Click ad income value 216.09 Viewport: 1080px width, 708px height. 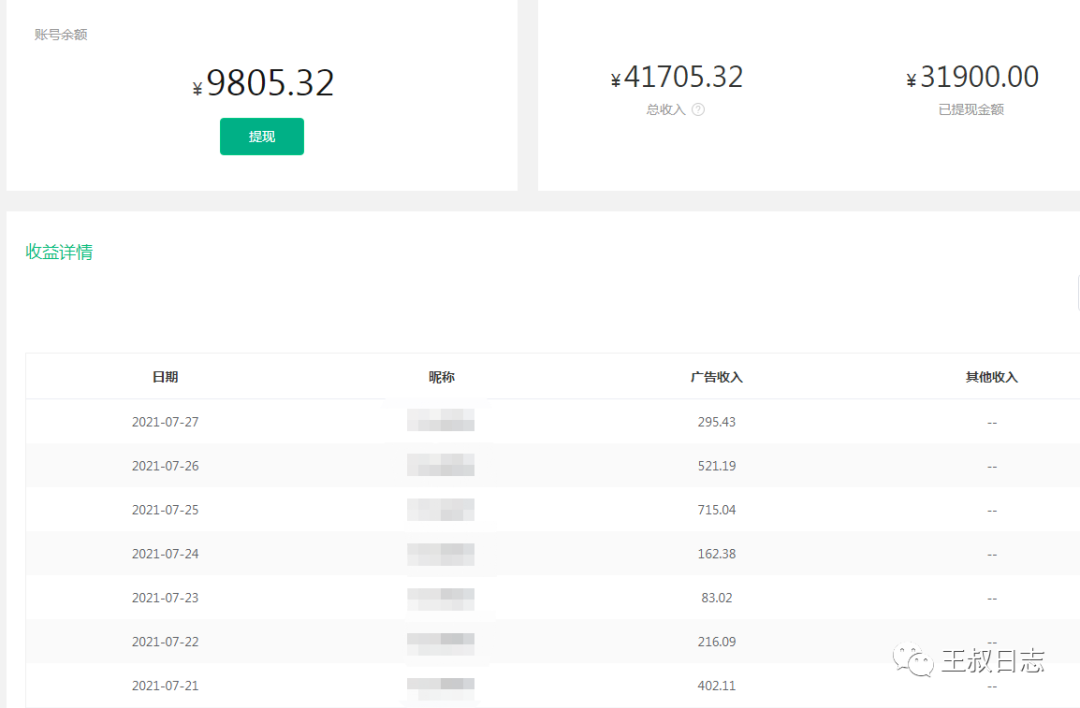pyautogui.click(x=716, y=641)
